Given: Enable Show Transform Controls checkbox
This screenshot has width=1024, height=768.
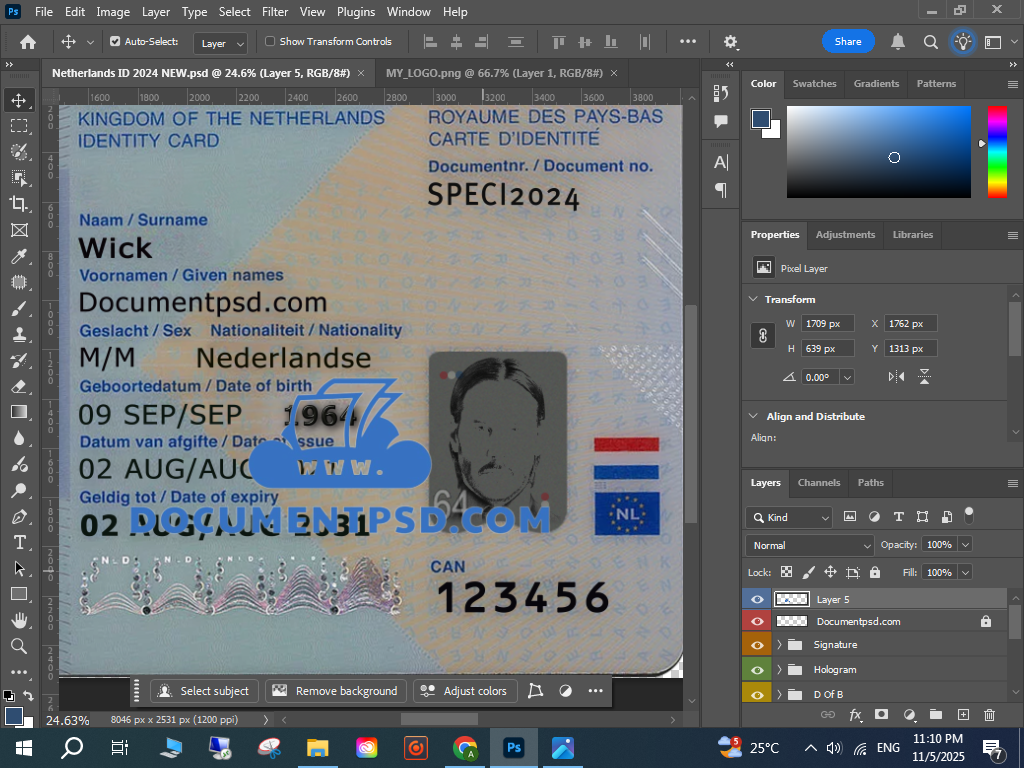Looking at the screenshot, I should click(x=270, y=42).
